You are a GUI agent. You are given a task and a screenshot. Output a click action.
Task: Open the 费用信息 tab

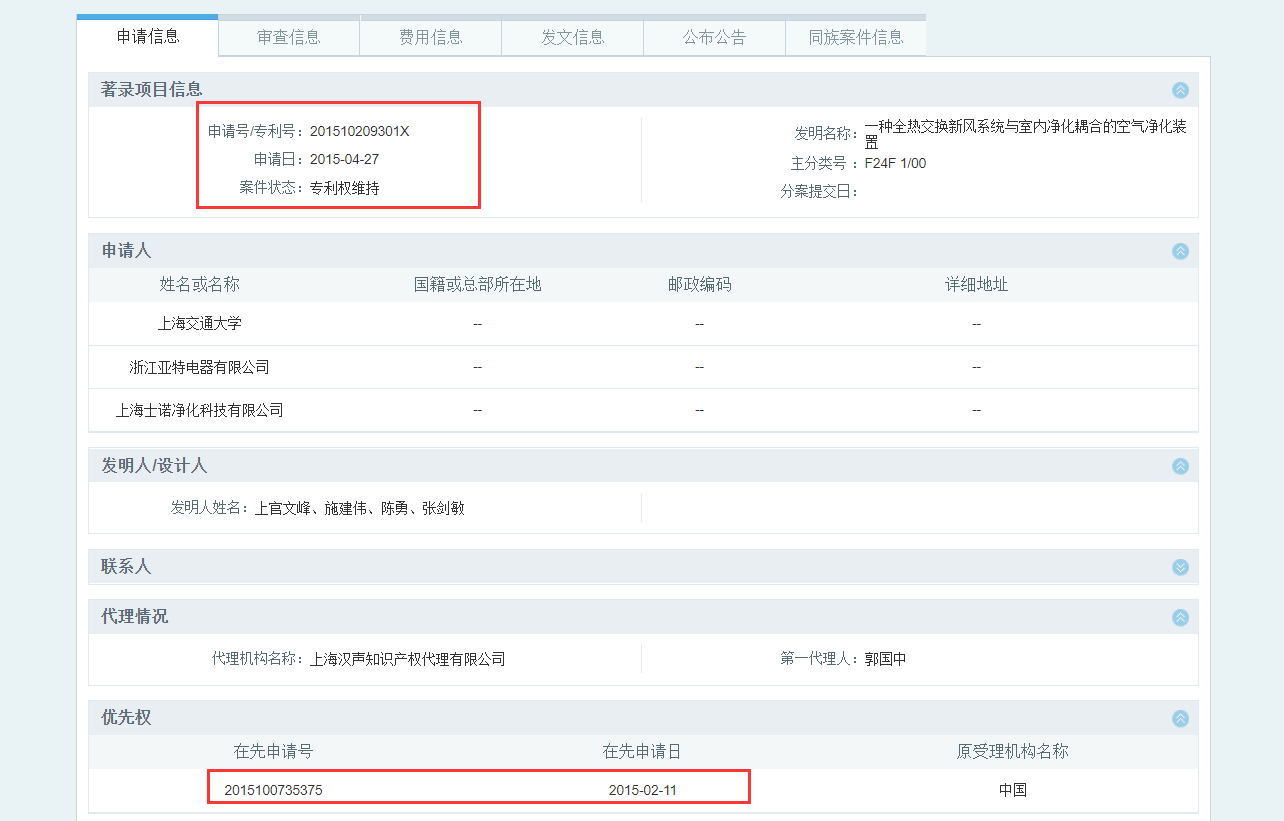(431, 37)
